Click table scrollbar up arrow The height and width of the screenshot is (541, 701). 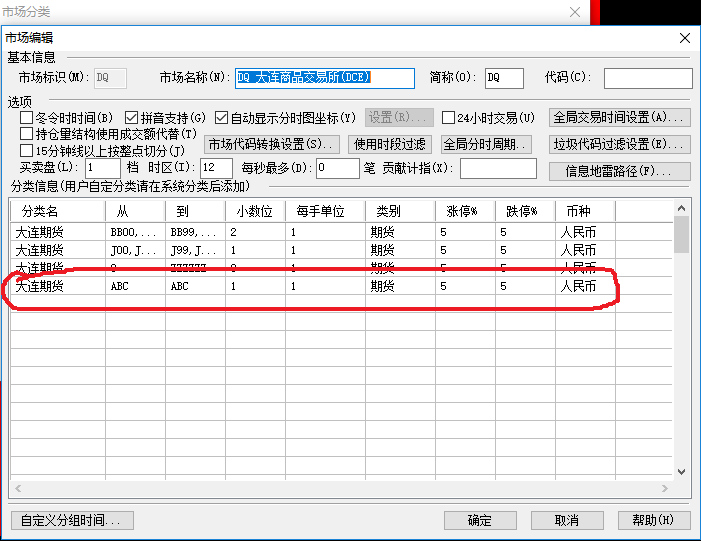coord(681,208)
